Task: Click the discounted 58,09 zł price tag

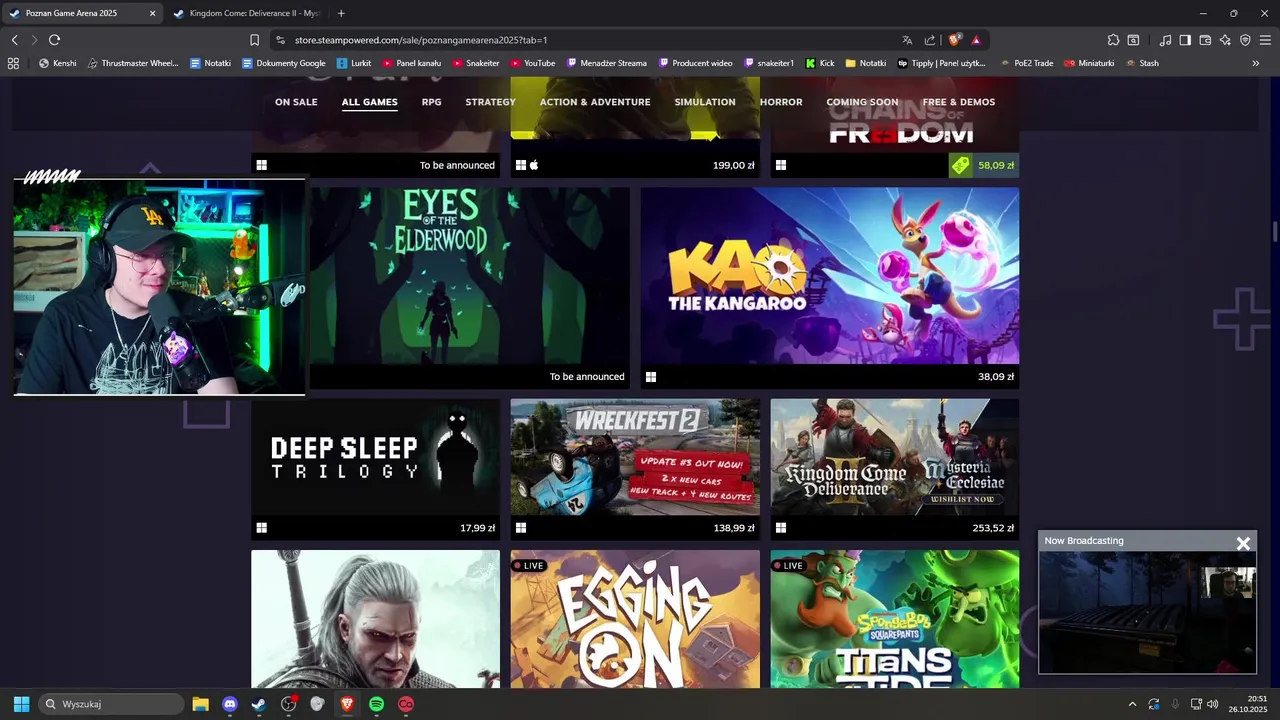Action: (x=983, y=165)
